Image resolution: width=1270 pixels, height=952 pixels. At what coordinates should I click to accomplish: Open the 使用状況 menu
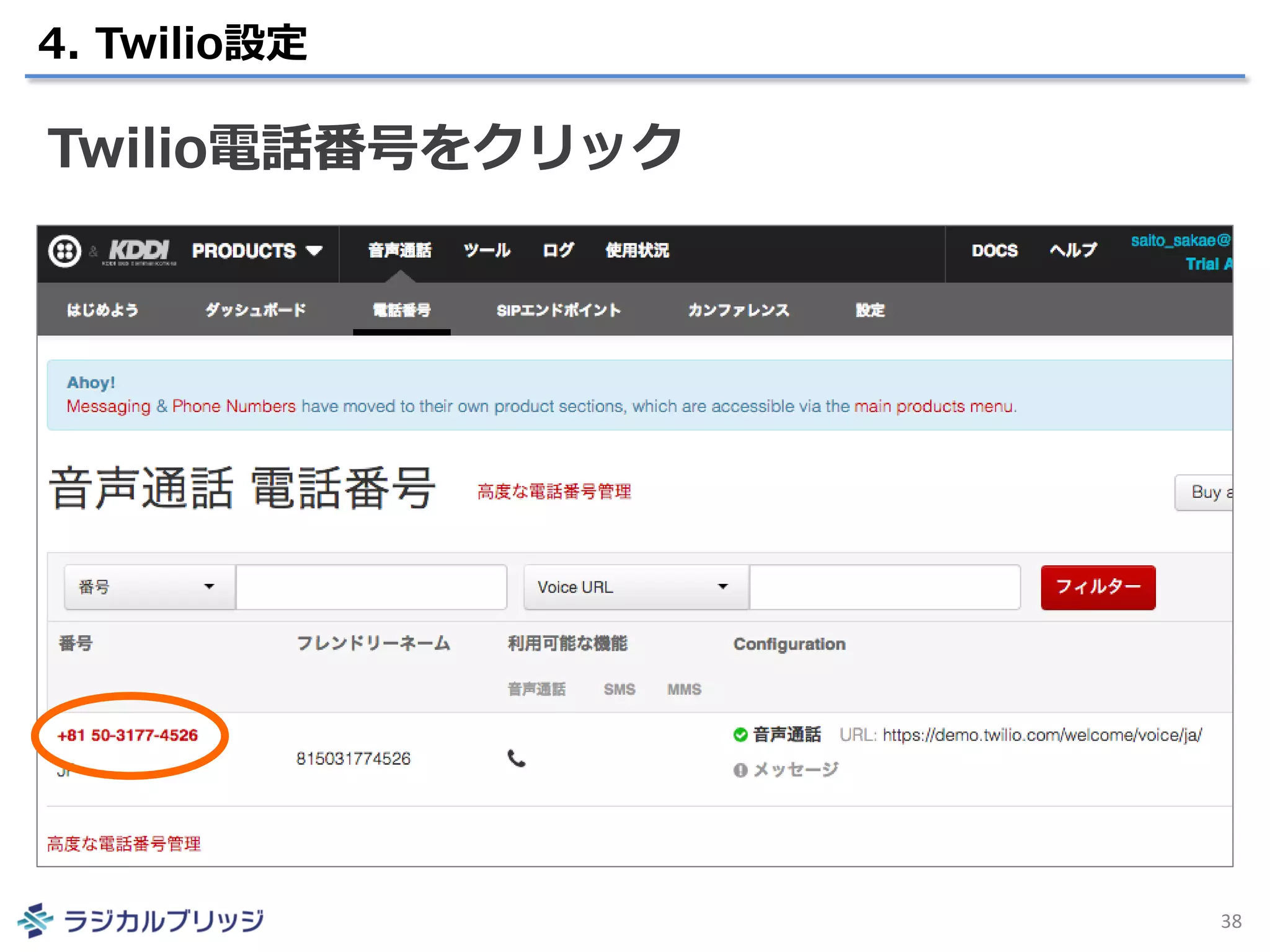[x=637, y=250]
